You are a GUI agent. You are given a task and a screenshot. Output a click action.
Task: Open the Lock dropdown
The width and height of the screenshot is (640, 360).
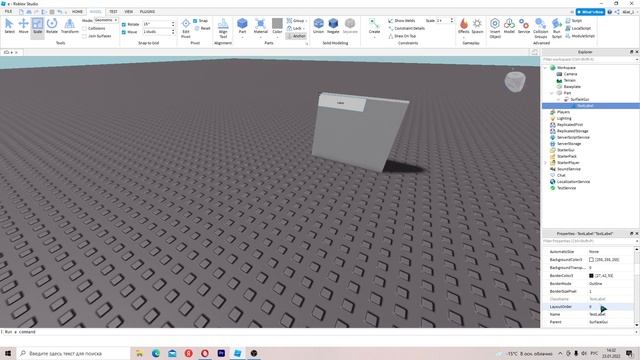(x=295, y=28)
